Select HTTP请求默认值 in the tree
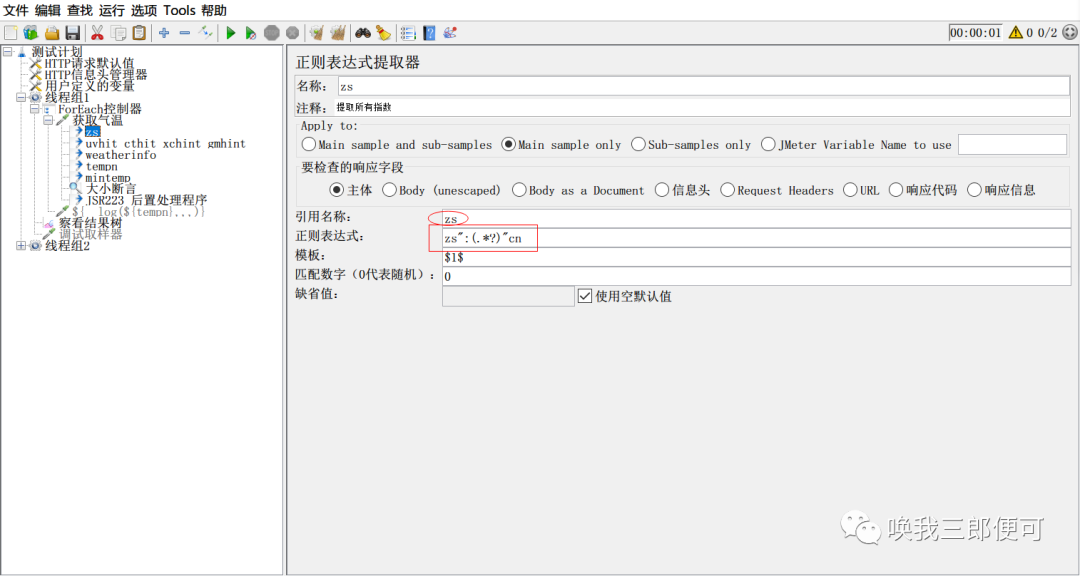 89,63
